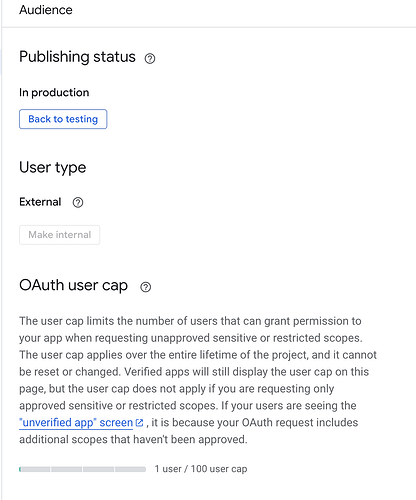Open help icon beside OAuth user cap

tap(145, 287)
